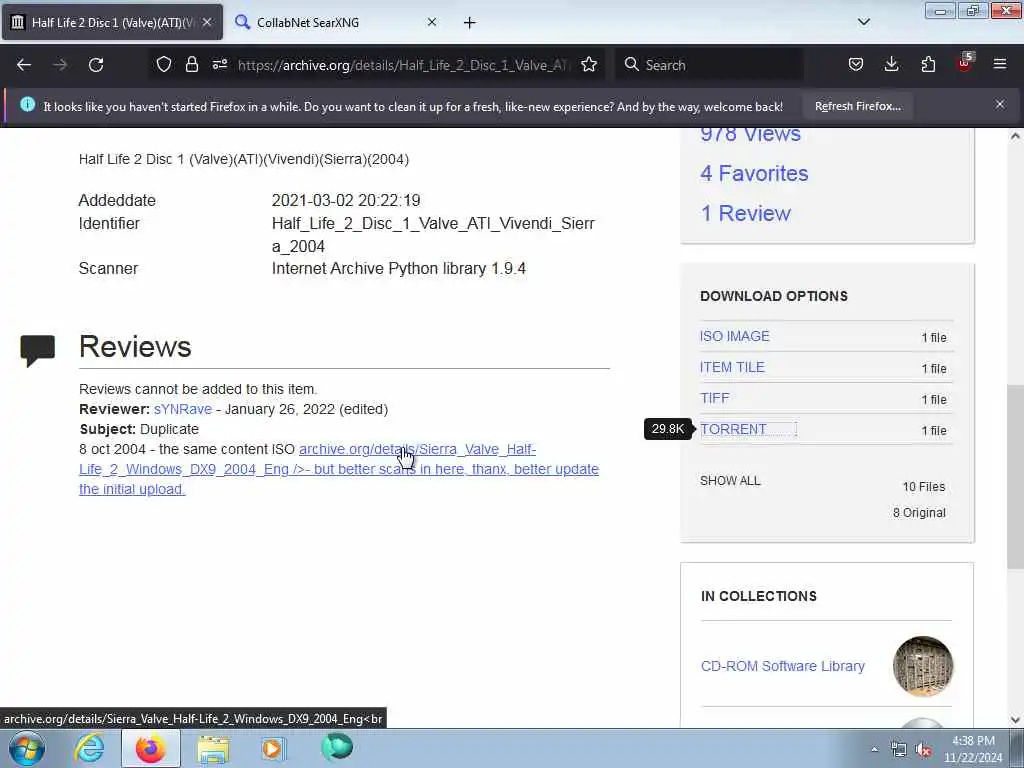
Task: Expand the list all tabs chevron
Action: pos(863,22)
